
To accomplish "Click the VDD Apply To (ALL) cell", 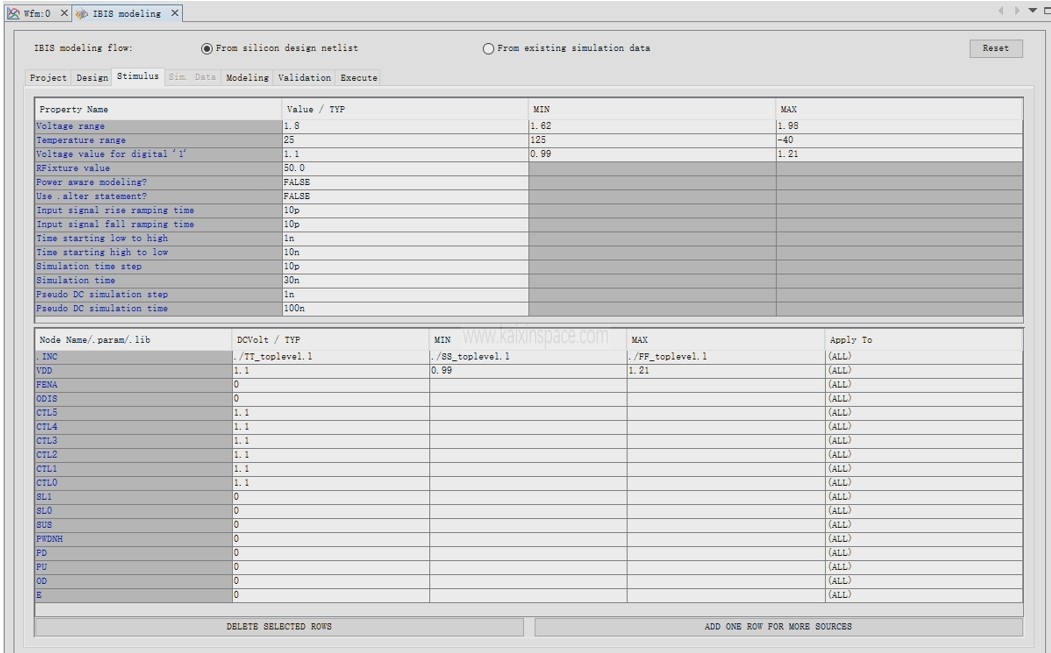I will click(x=923, y=370).
